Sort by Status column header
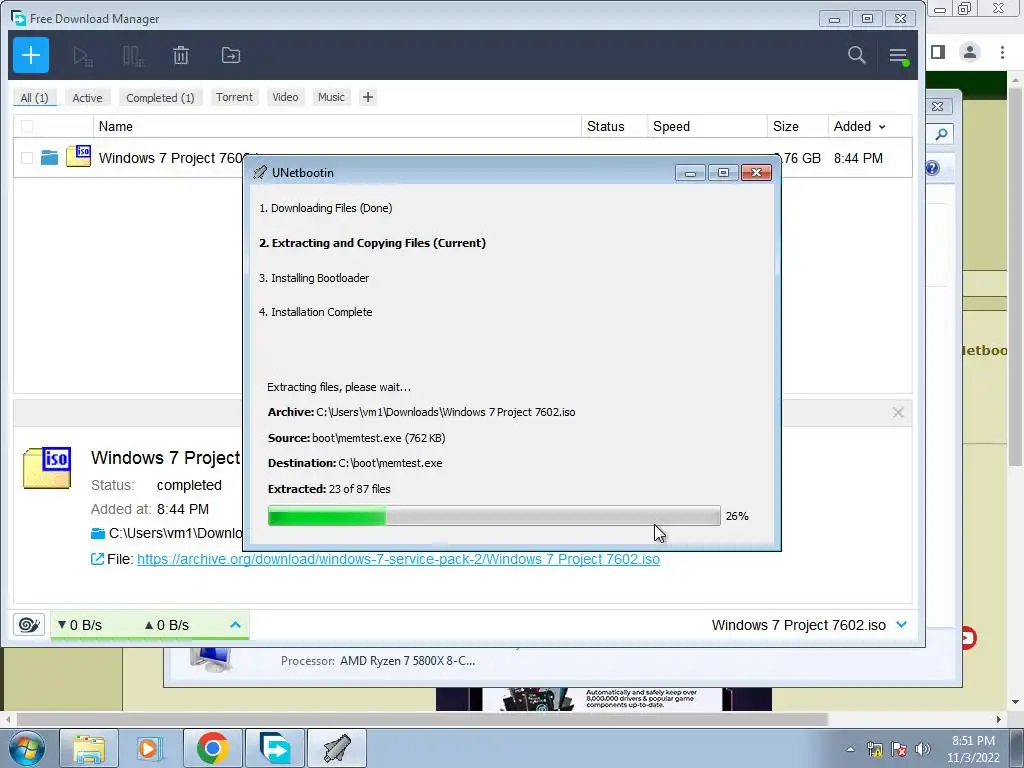The image size is (1024, 768). pos(605,126)
